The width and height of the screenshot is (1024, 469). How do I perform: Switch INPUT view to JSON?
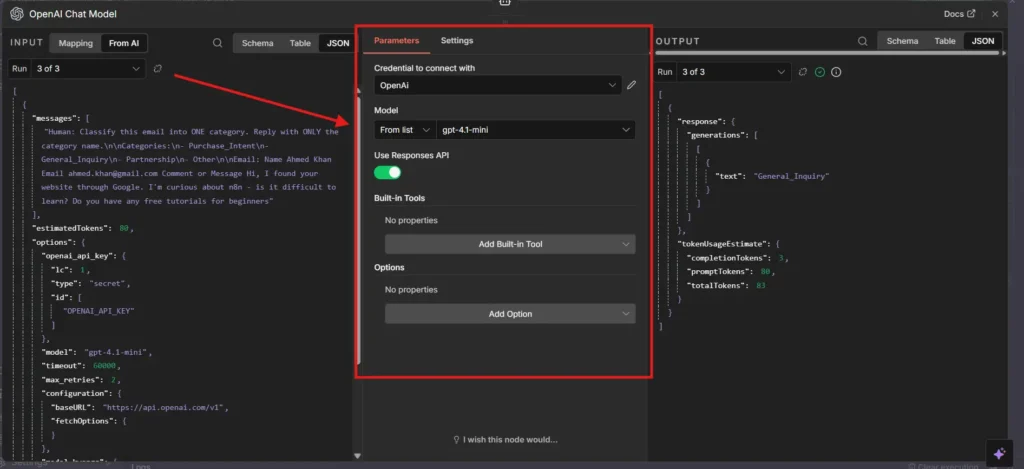point(338,43)
